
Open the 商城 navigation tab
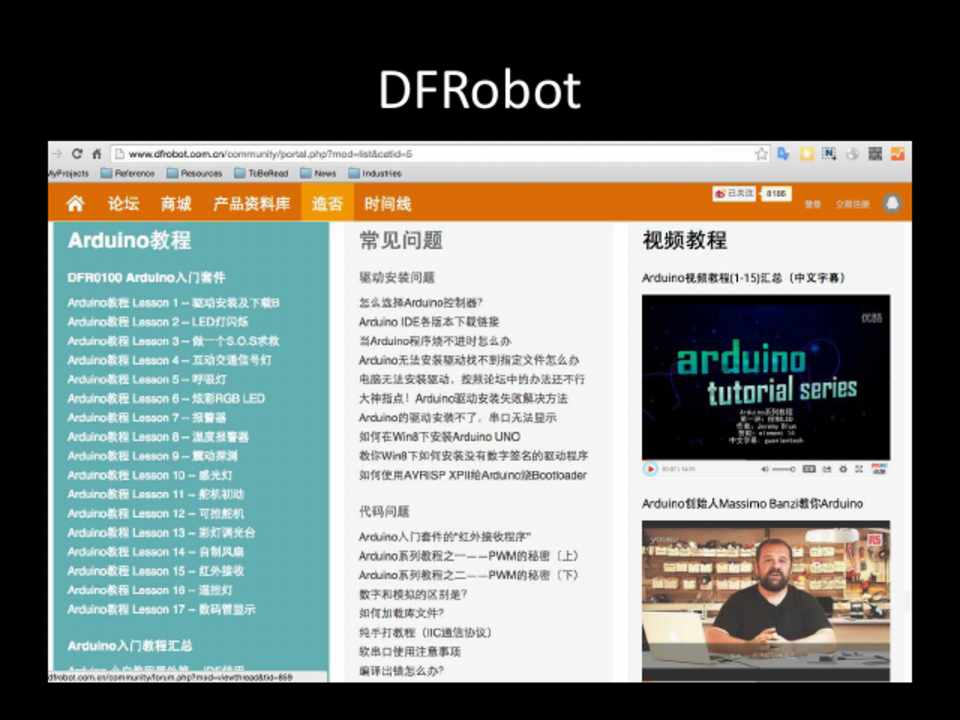pyautogui.click(x=176, y=204)
